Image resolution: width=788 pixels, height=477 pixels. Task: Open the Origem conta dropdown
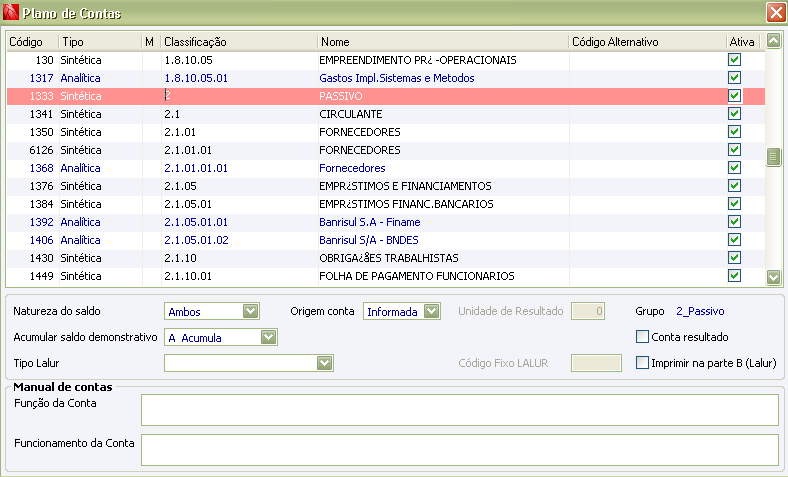point(431,311)
